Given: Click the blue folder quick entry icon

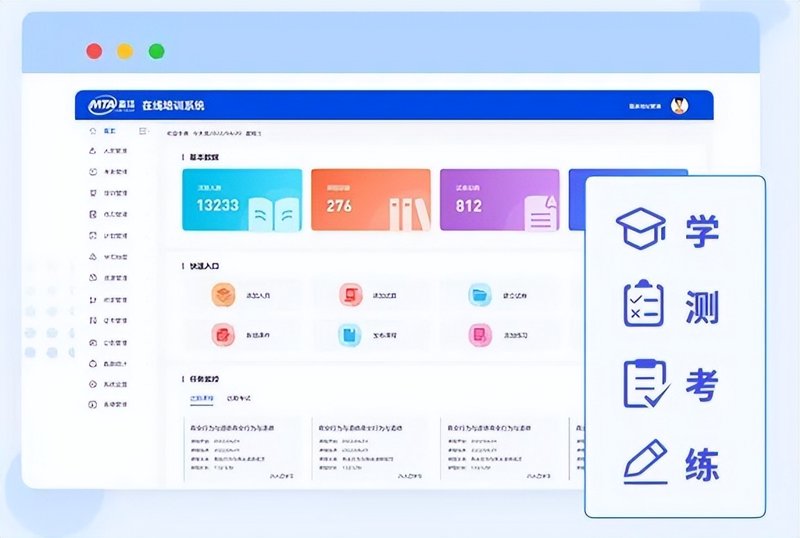Looking at the screenshot, I should click(480, 295).
